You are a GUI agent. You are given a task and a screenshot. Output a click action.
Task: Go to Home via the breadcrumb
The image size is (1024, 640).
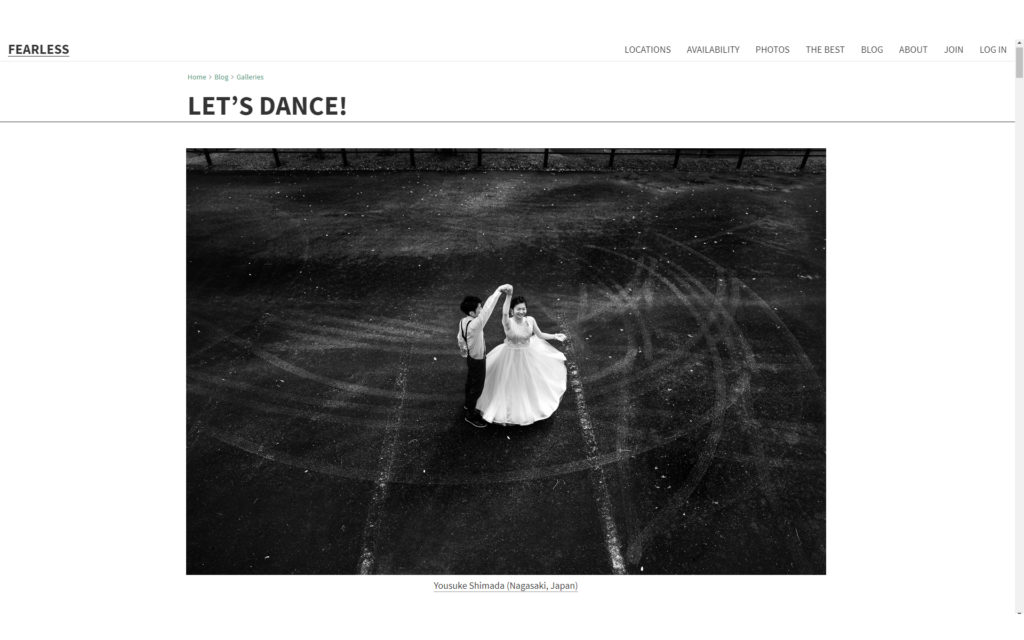tap(197, 77)
